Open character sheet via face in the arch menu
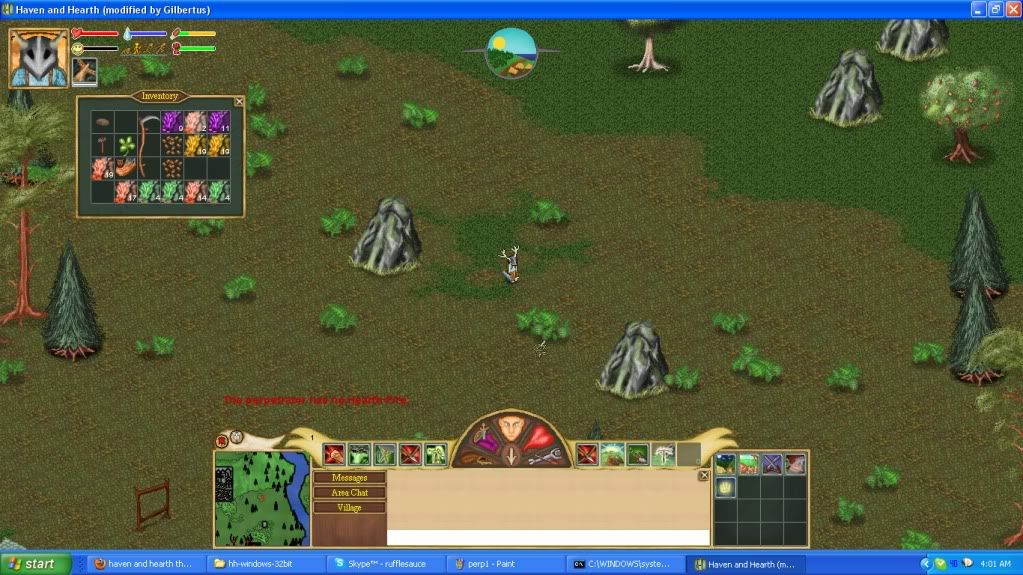Screen dimensions: 1023x575 [x=512, y=429]
